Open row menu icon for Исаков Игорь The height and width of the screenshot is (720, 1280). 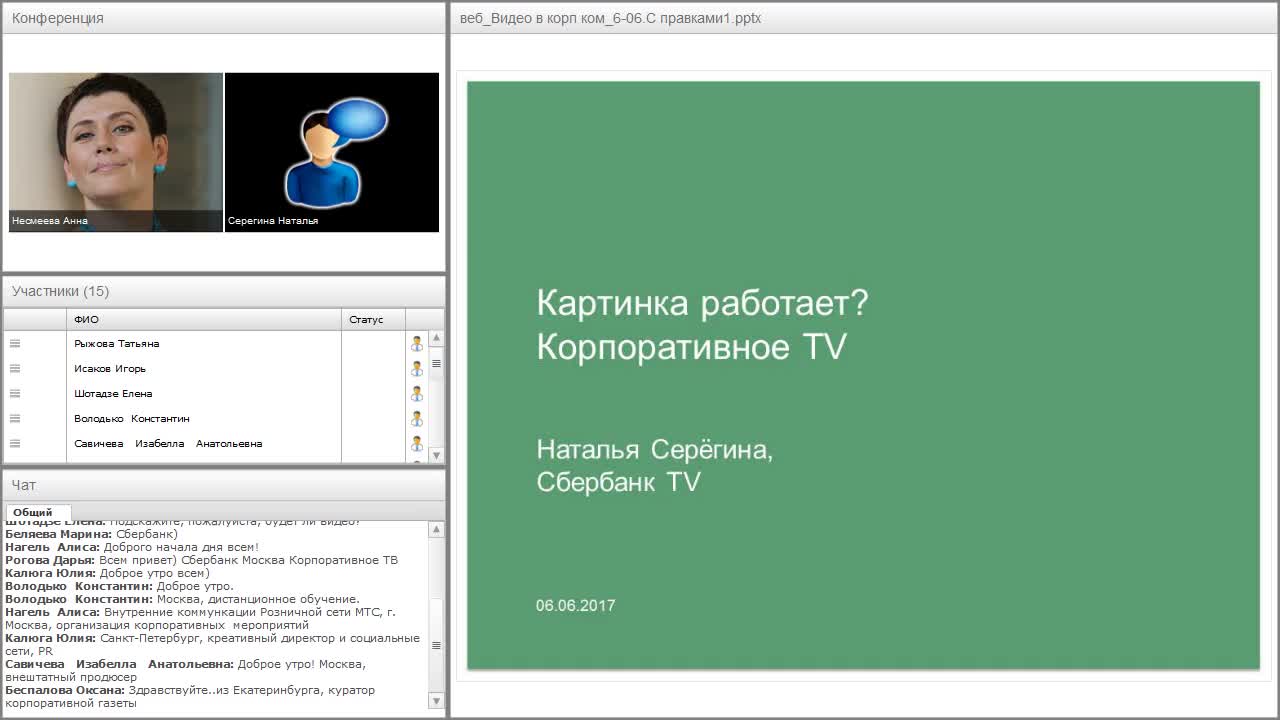(x=14, y=368)
